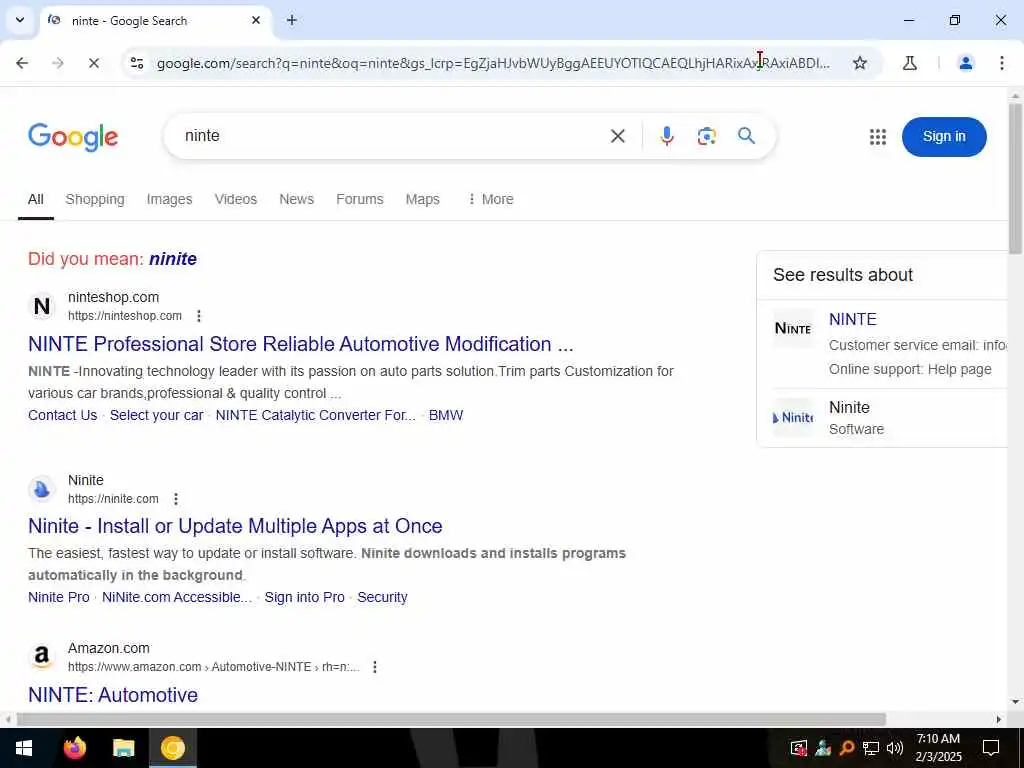Submit search with the magnifier icon
The height and width of the screenshot is (768, 1024).
[x=746, y=136]
